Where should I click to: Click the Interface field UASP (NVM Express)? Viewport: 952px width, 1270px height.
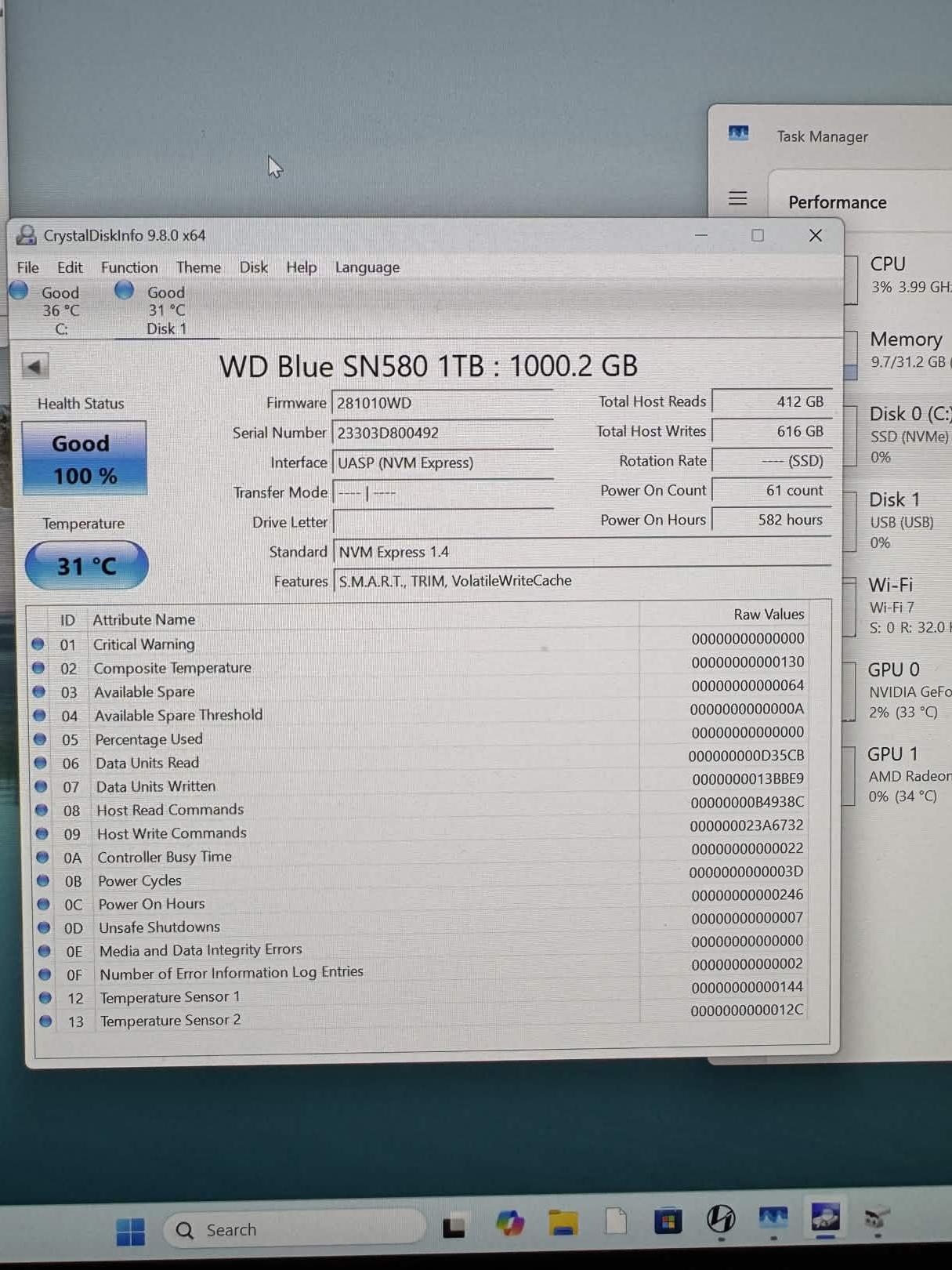coord(443,463)
